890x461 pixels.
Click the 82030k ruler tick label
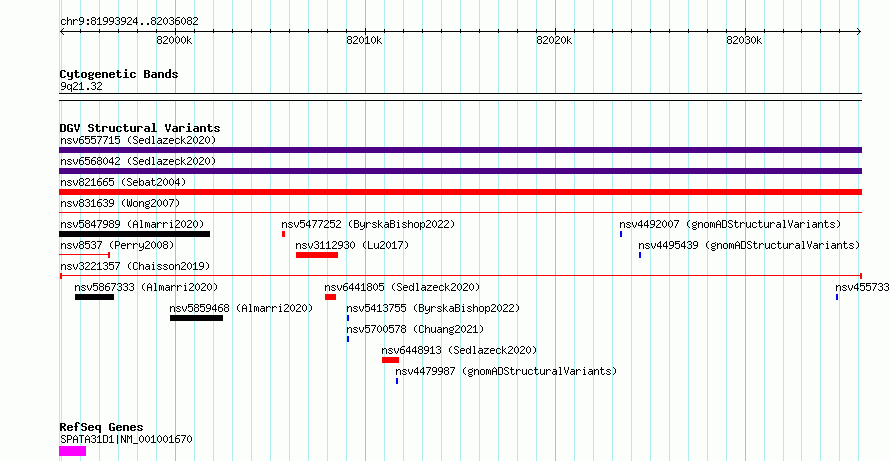[745, 40]
